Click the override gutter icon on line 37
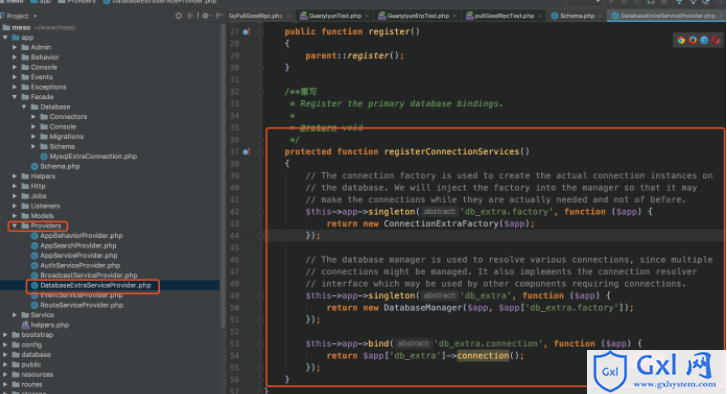Image resolution: width=727 pixels, height=394 pixels. pos(246,152)
